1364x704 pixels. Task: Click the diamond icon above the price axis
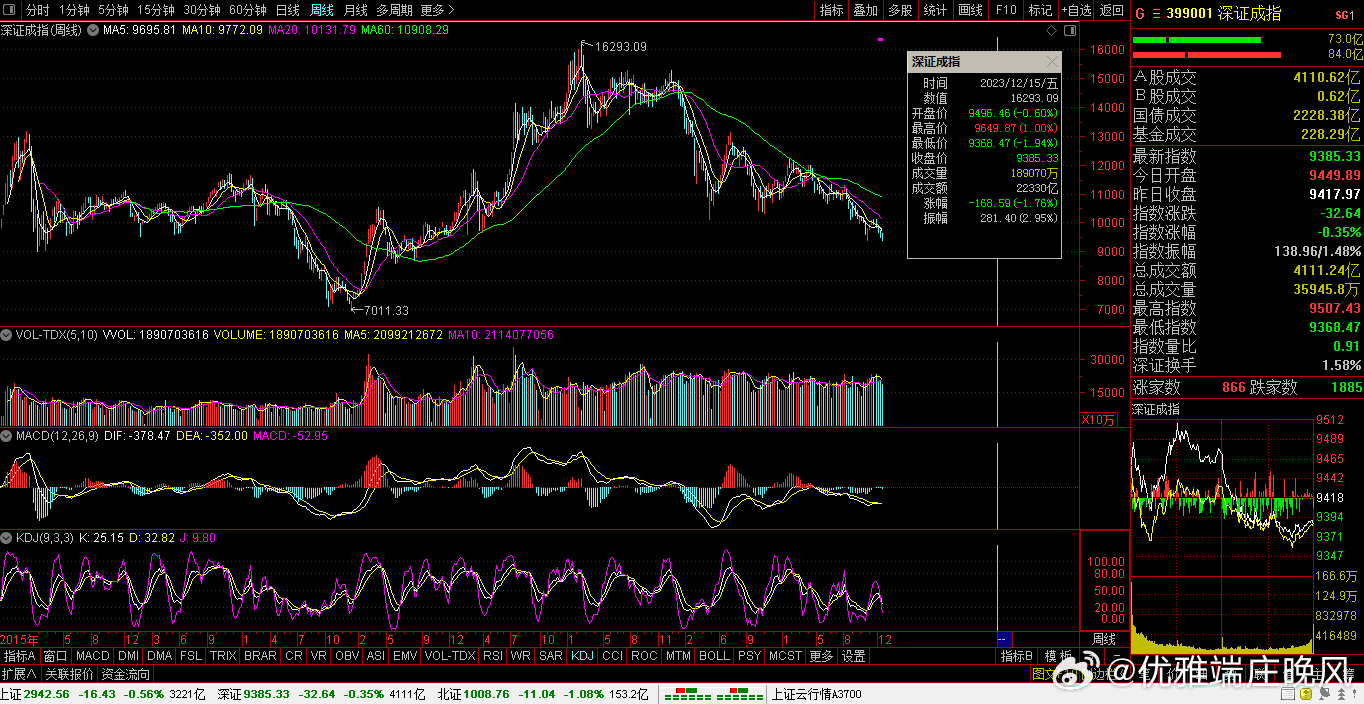(x=1052, y=30)
